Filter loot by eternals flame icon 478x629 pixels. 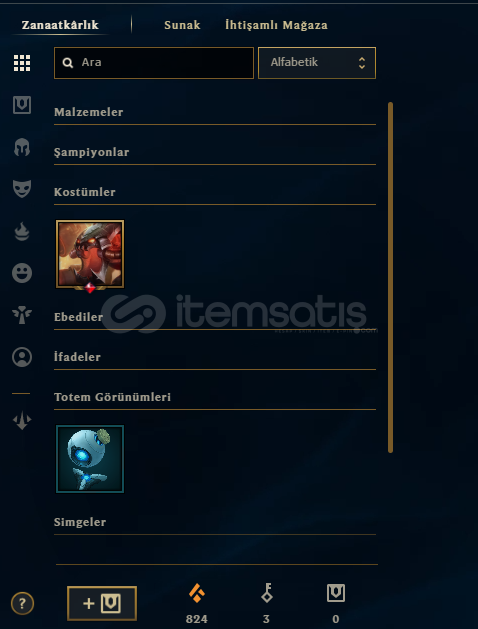point(22,231)
